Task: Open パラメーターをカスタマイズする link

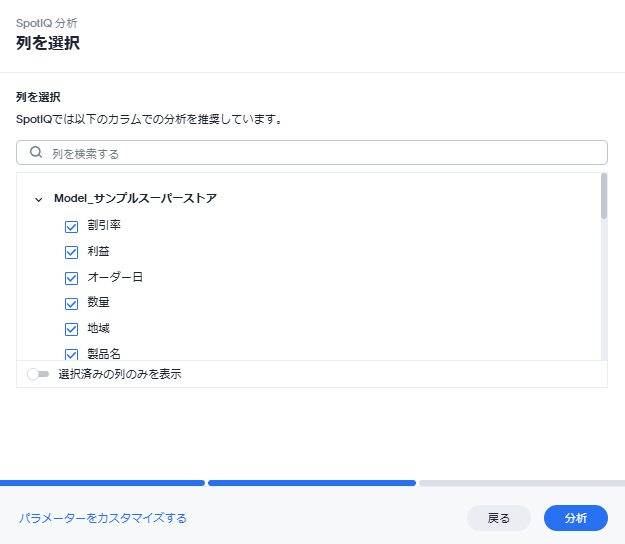Action: (x=102, y=518)
